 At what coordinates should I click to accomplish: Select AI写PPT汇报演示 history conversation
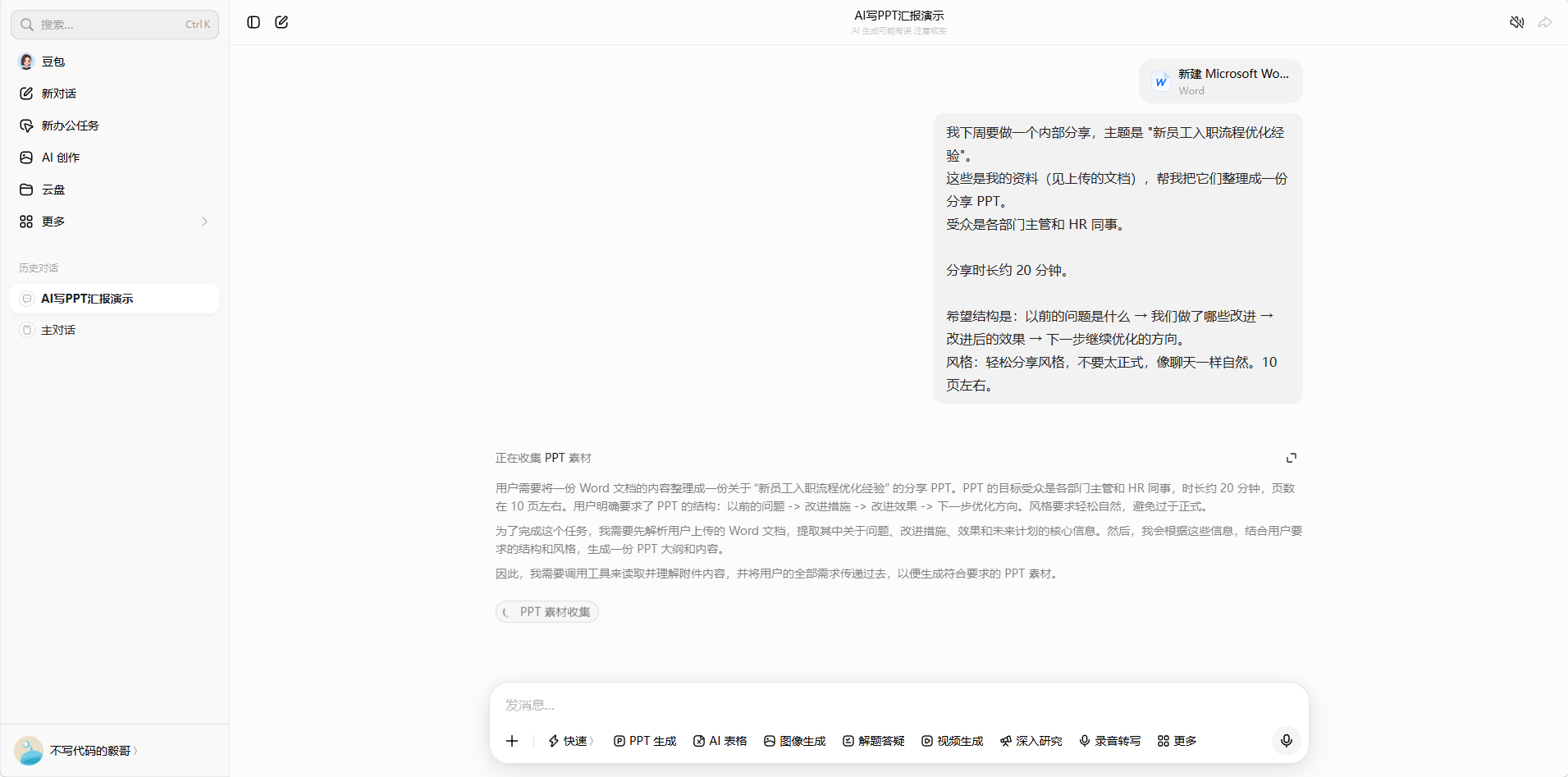115,299
